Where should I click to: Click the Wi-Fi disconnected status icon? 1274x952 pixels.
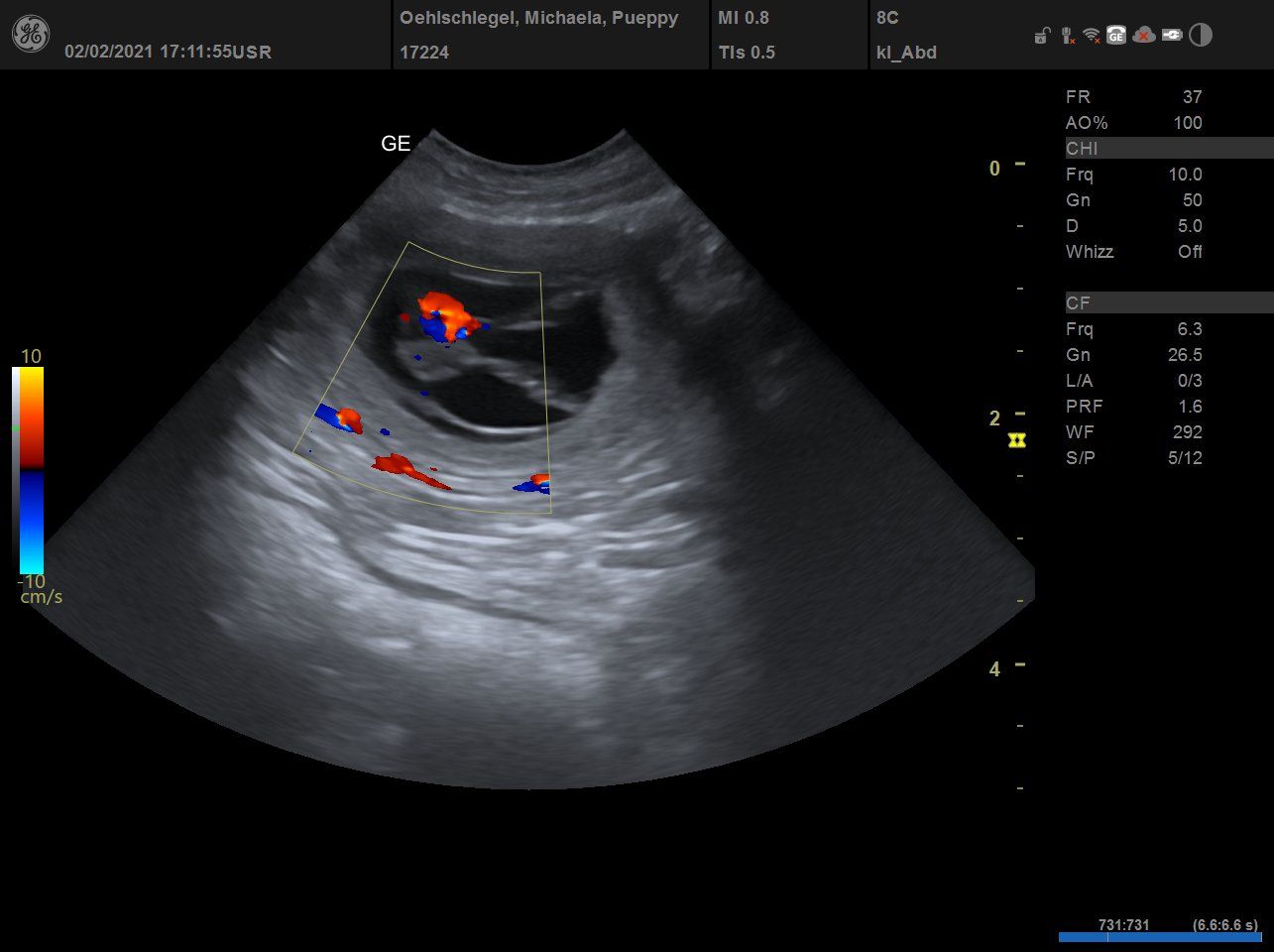(x=1092, y=36)
